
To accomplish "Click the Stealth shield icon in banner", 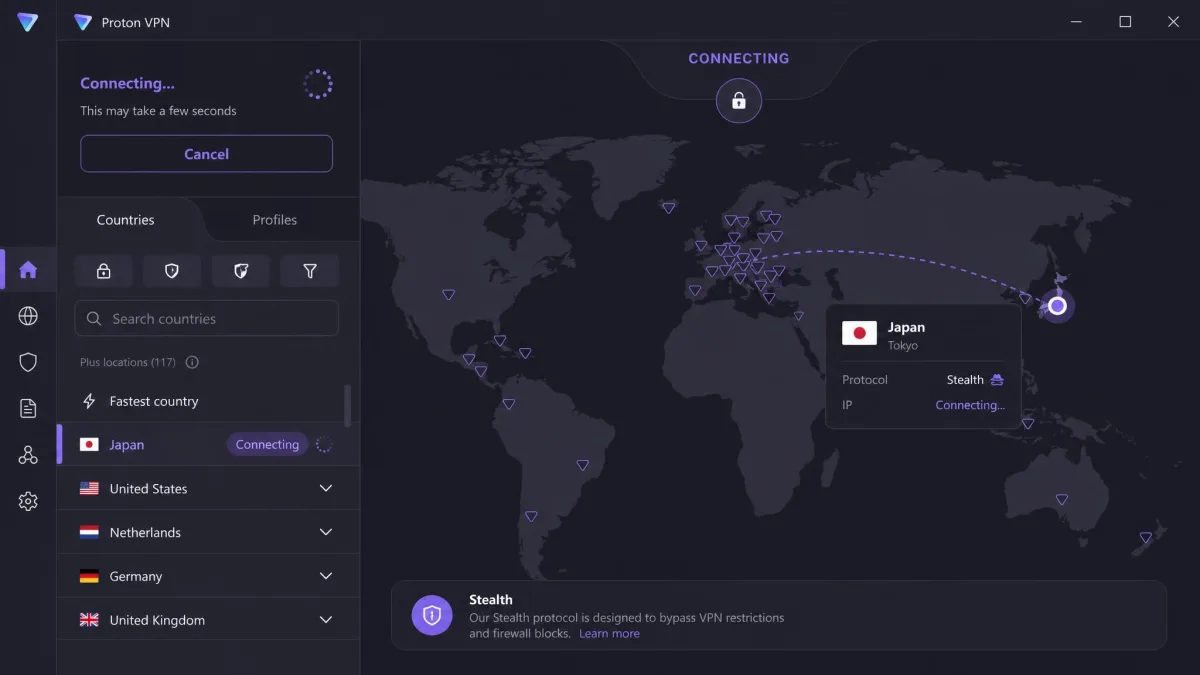I will click(x=432, y=615).
